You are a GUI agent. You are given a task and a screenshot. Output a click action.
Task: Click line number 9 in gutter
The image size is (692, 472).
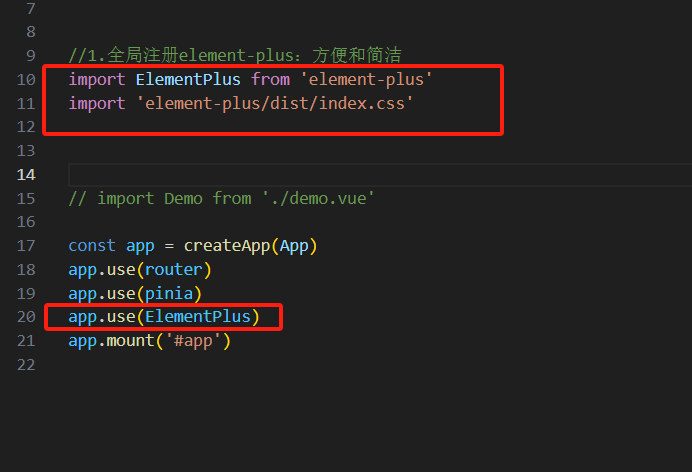click(x=30, y=56)
